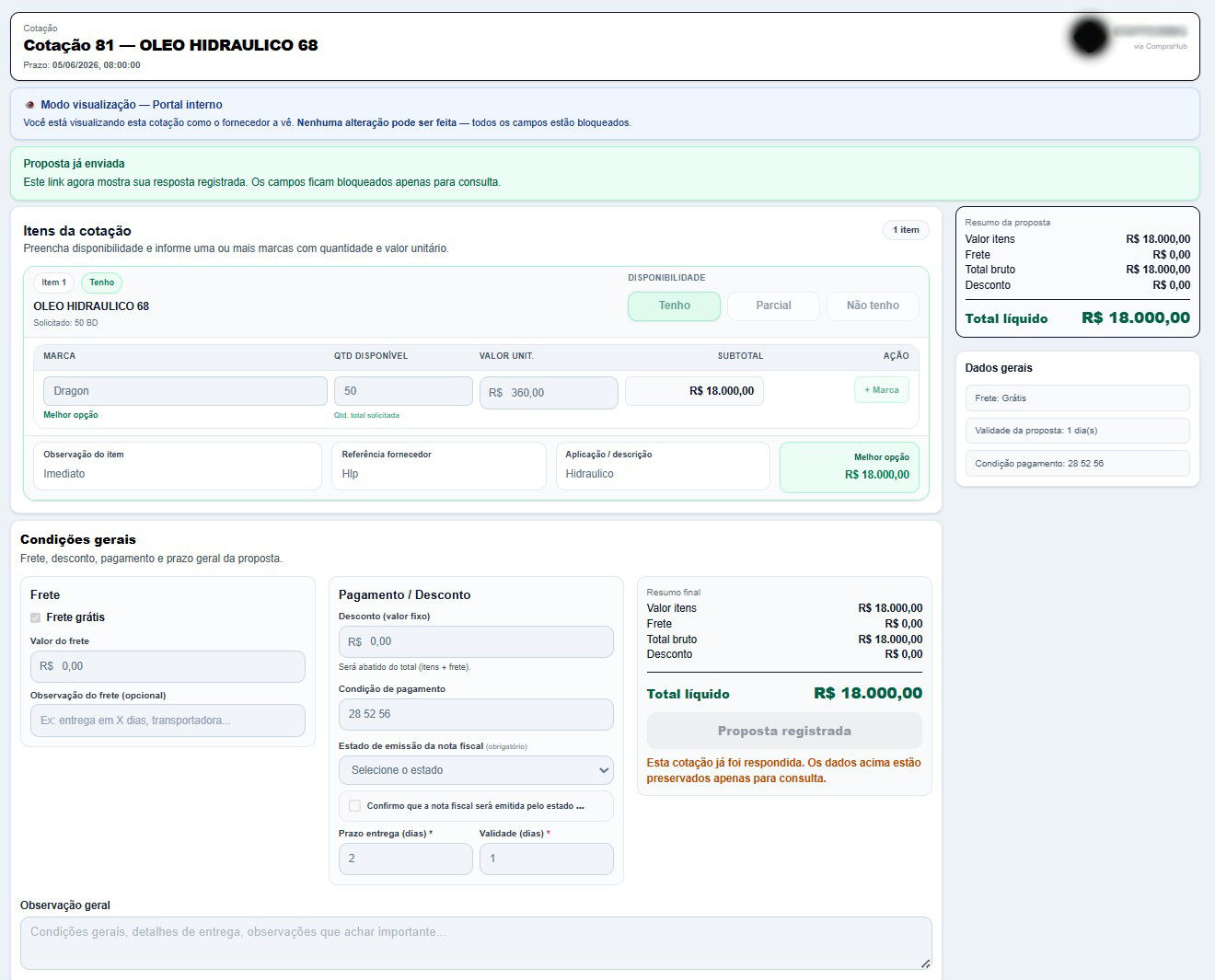The height and width of the screenshot is (980, 1215).
Task: Click the Frete: Grátis entry in Dados gerais
Action: pos(1077,398)
